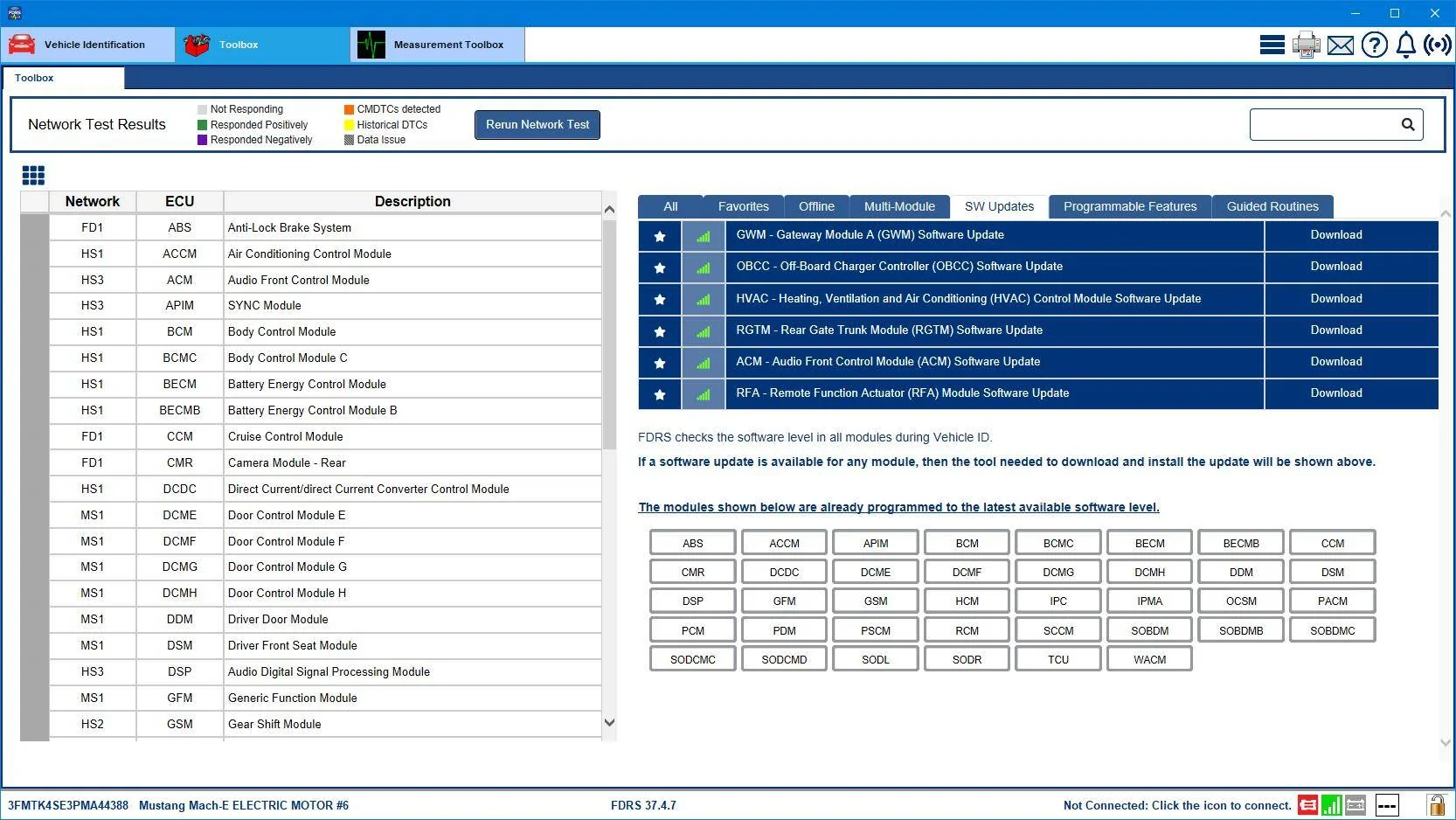This screenshot has height=820, width=1456.
Task: Download the RFA Remote Function Actuator update
Action: 1336,393
